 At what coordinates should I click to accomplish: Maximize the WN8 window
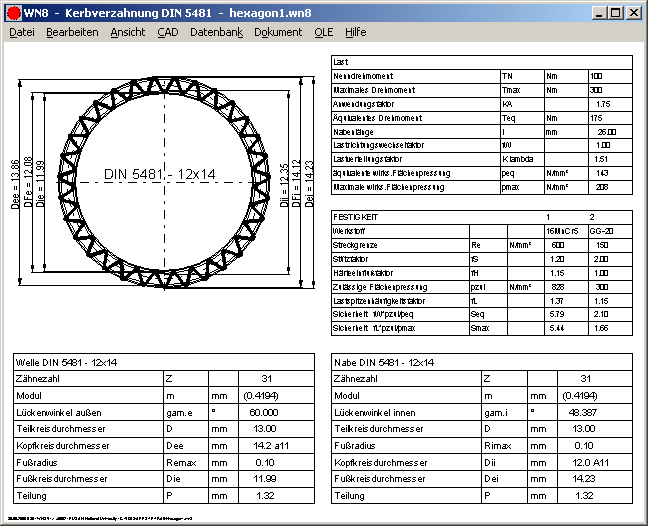pyautogui.click(x=615, y=12)
